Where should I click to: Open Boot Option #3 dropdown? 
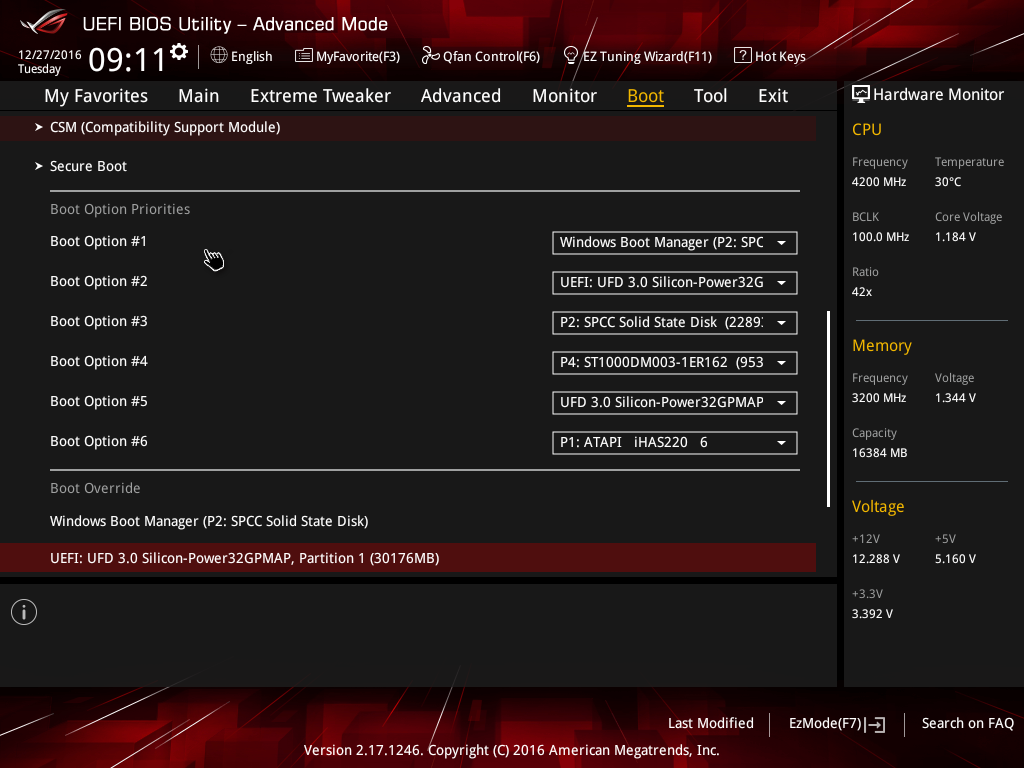click(x=675, y=323)
